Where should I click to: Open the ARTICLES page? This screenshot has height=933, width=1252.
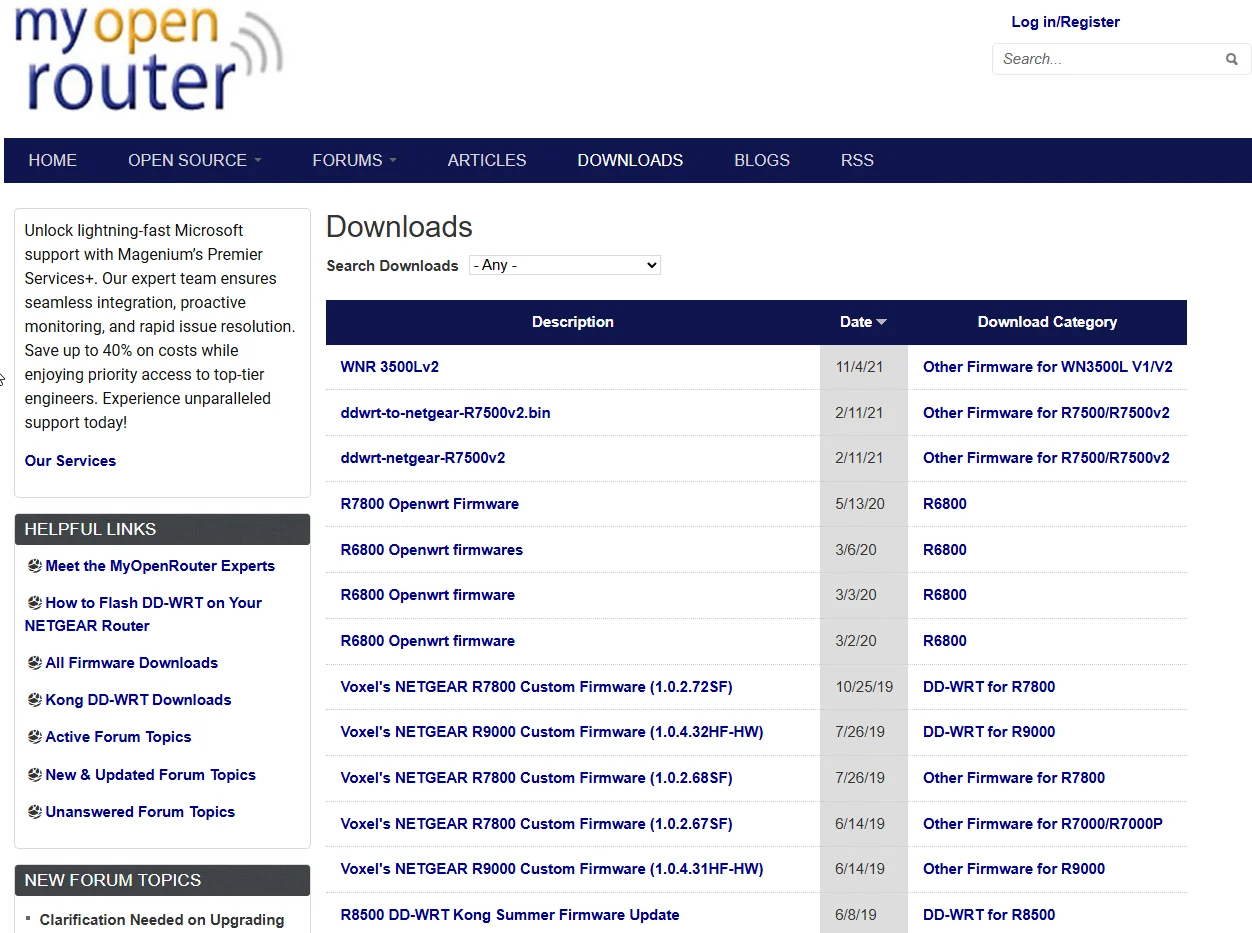point(487,160)
